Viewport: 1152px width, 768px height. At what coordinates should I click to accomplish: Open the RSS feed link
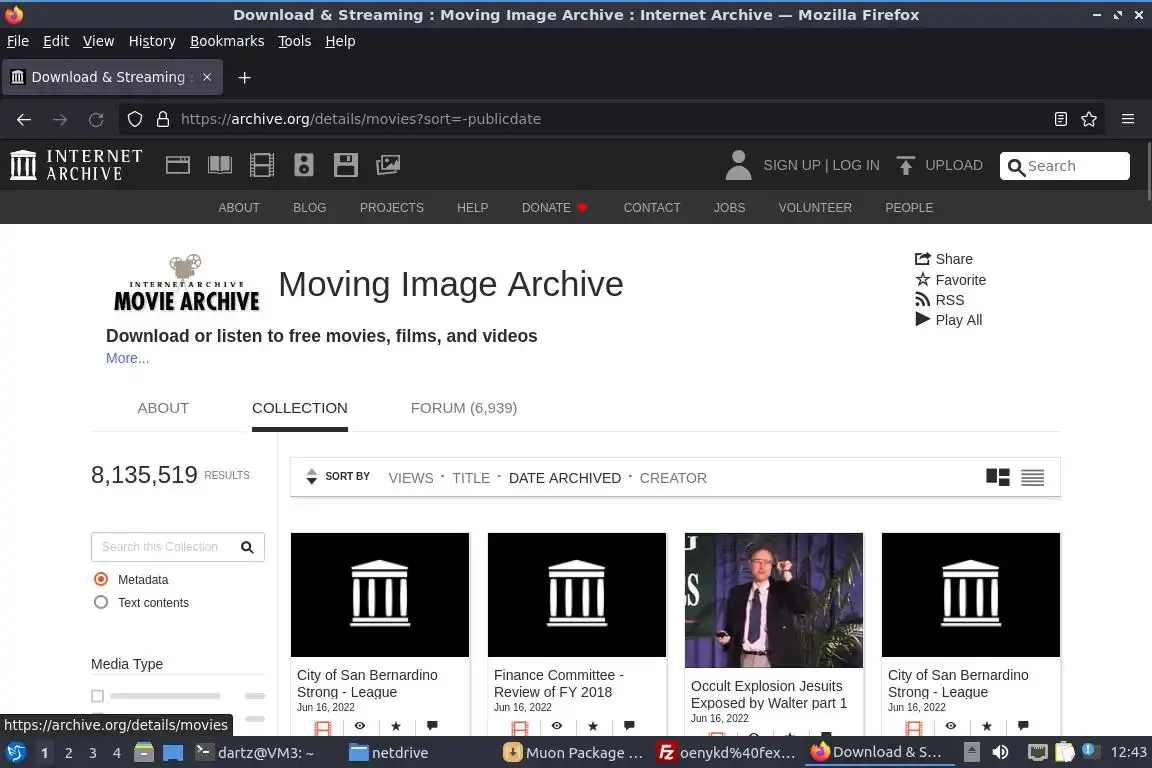(939, 300)
